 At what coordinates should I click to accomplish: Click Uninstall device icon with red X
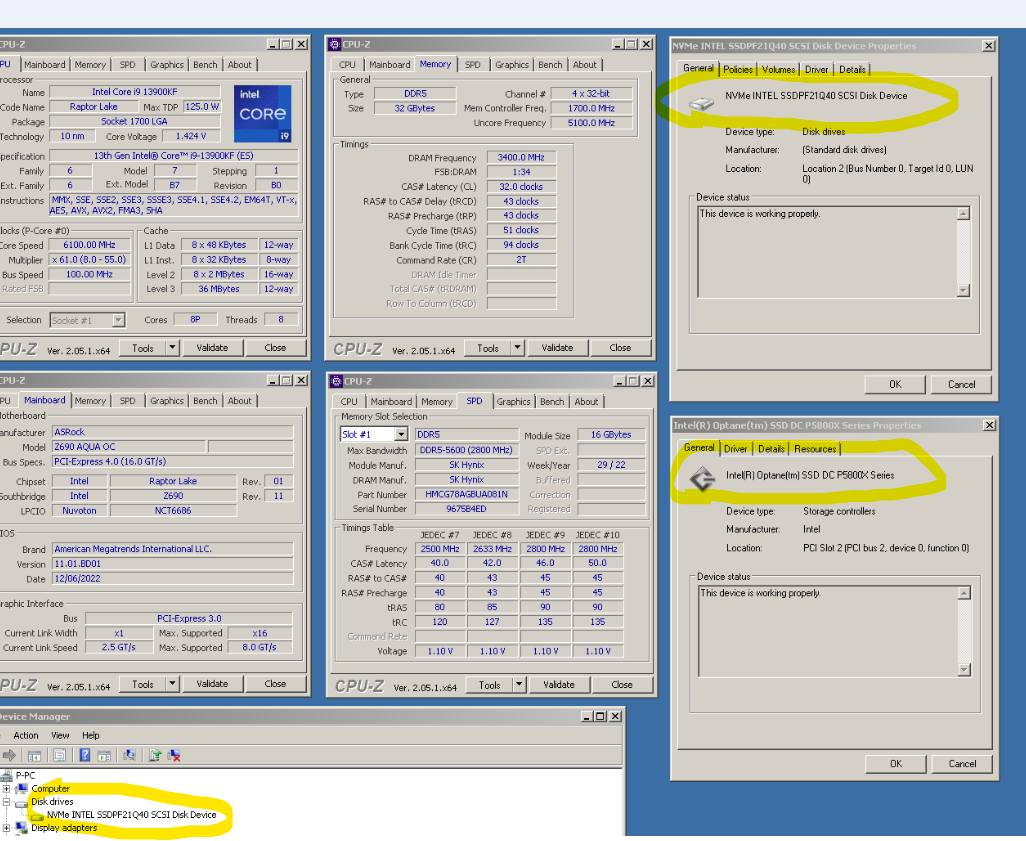coord(173,755)
